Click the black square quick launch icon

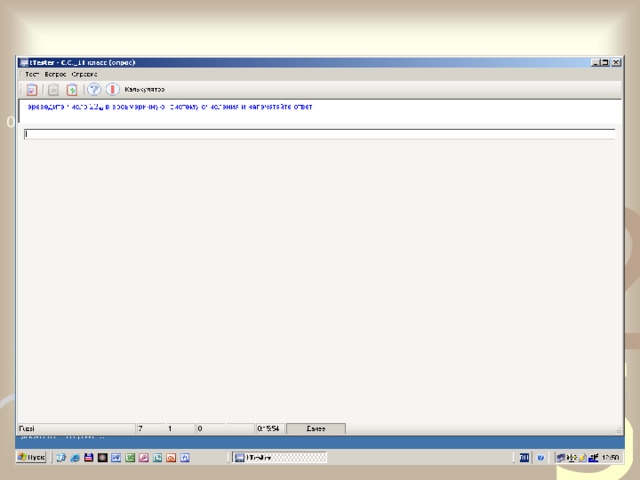(102, 458)
